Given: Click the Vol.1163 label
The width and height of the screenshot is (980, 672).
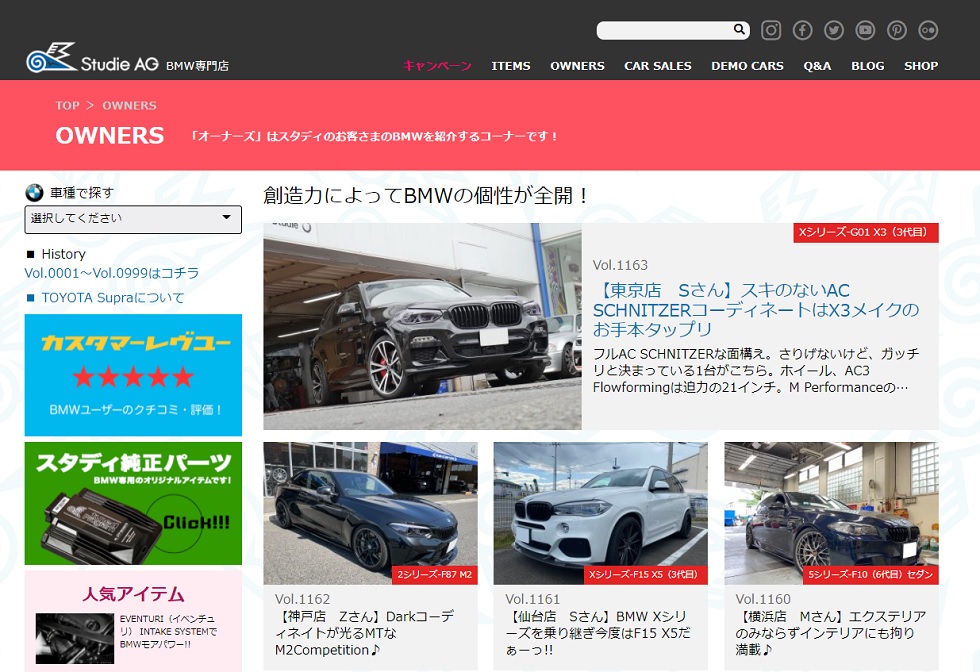Looking at the screenshot, I should click(621, 265).
